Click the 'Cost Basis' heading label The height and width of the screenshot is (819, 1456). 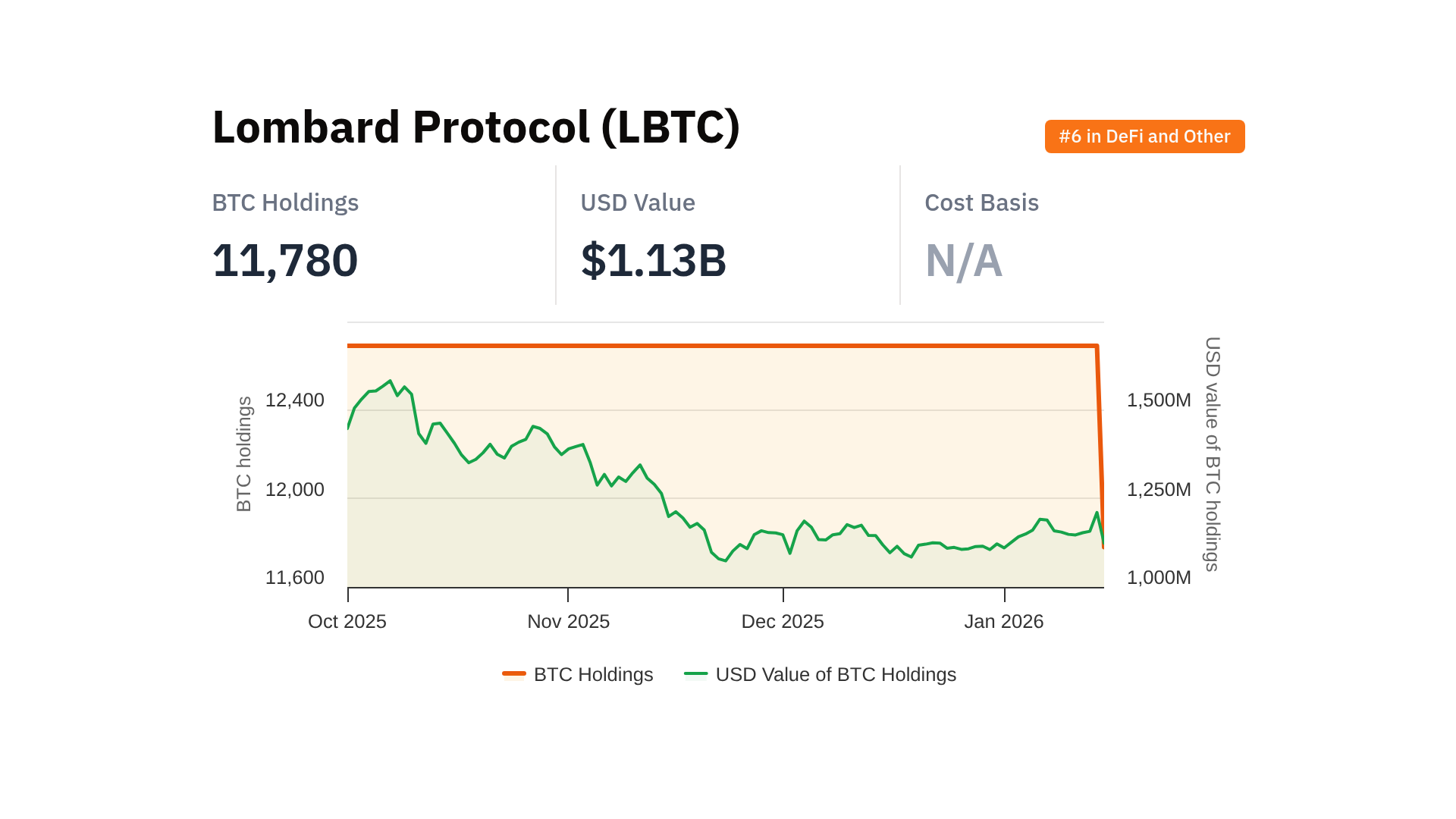click(x=981, y=202)
